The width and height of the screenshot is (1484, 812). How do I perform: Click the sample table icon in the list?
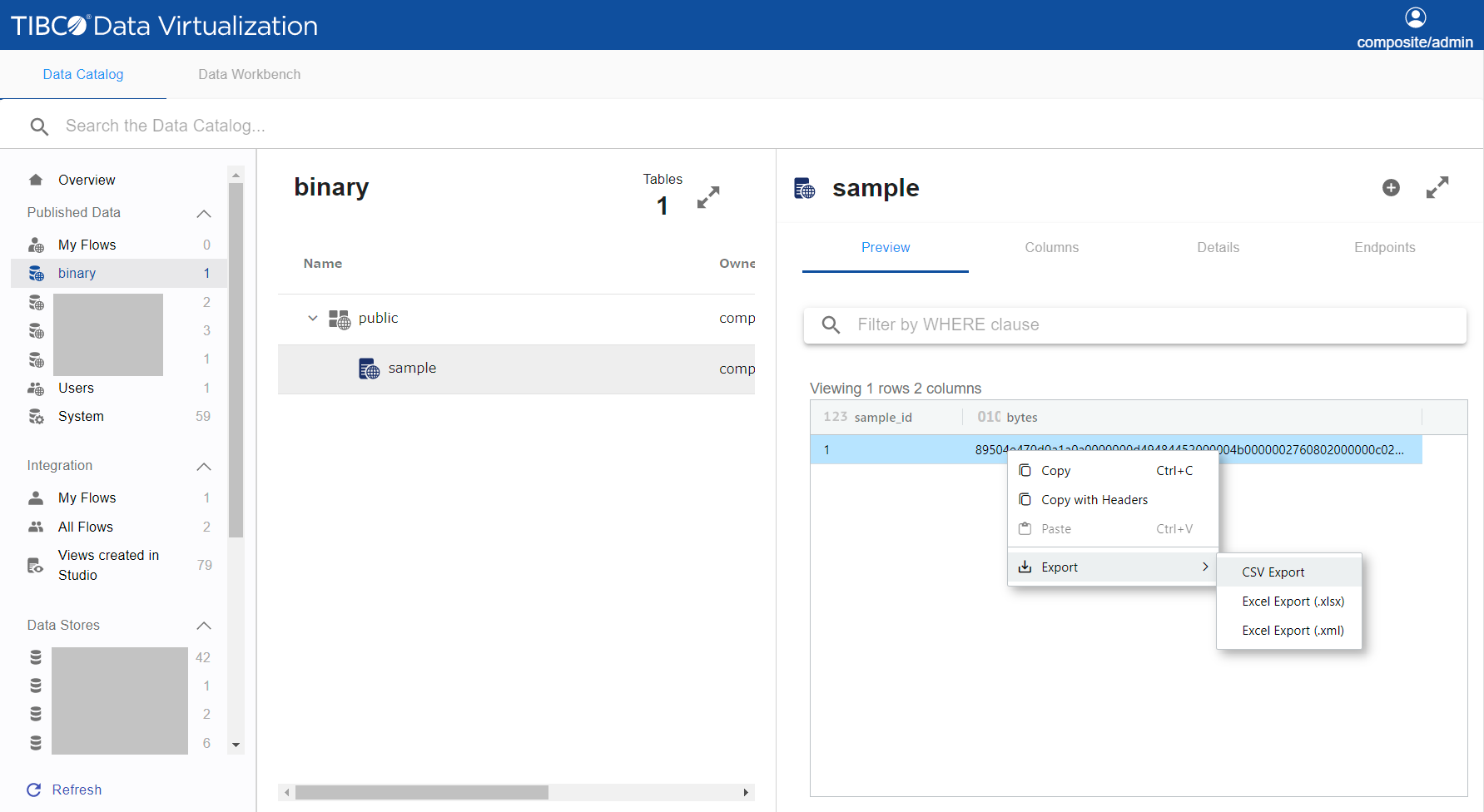[x=370, y=369]
